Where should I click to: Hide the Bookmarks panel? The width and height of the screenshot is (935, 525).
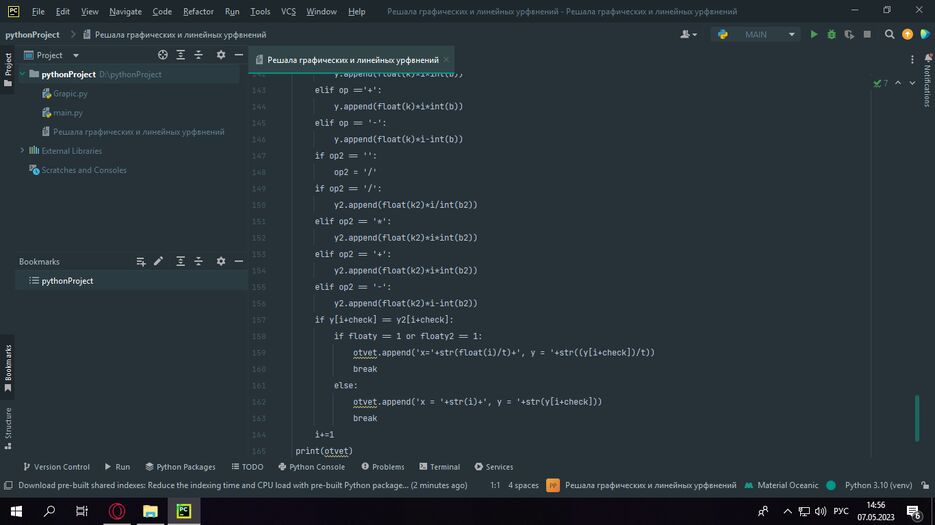pos(239,261)
